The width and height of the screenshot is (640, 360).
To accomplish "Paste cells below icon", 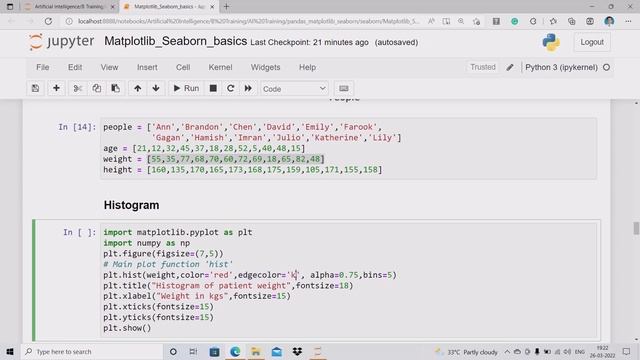I will pos(116,88).
